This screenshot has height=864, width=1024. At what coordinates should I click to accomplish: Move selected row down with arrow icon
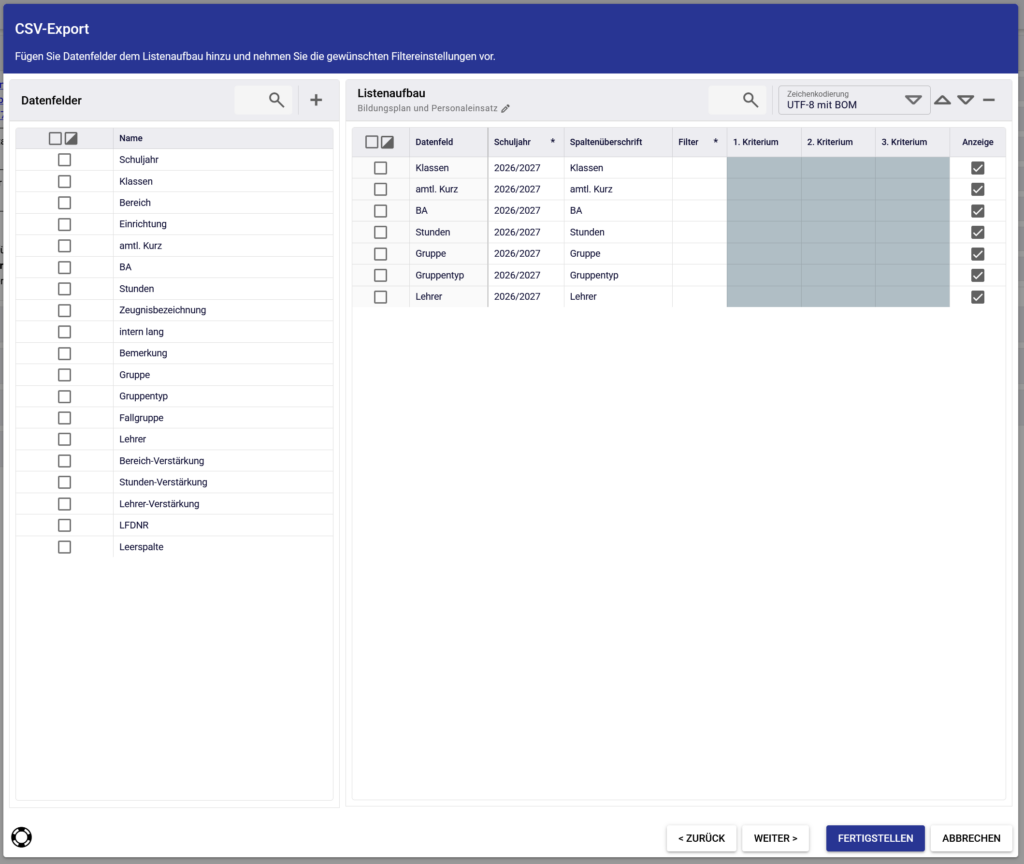[x=966, y=100]
